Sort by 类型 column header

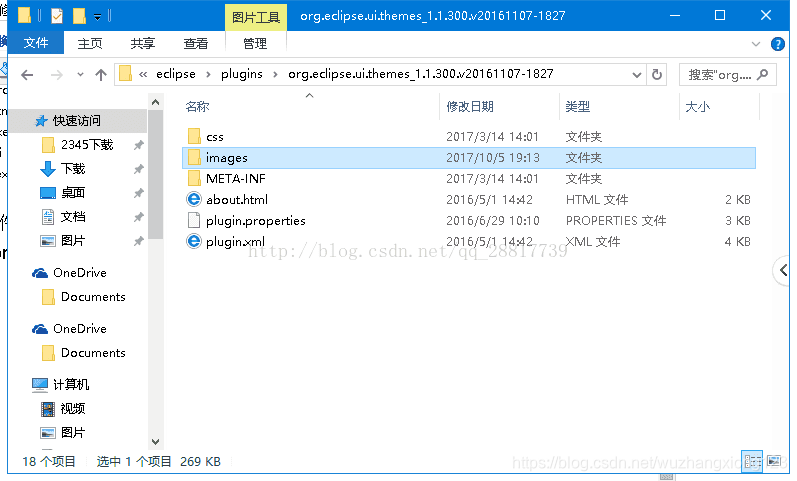coord(577,107)
